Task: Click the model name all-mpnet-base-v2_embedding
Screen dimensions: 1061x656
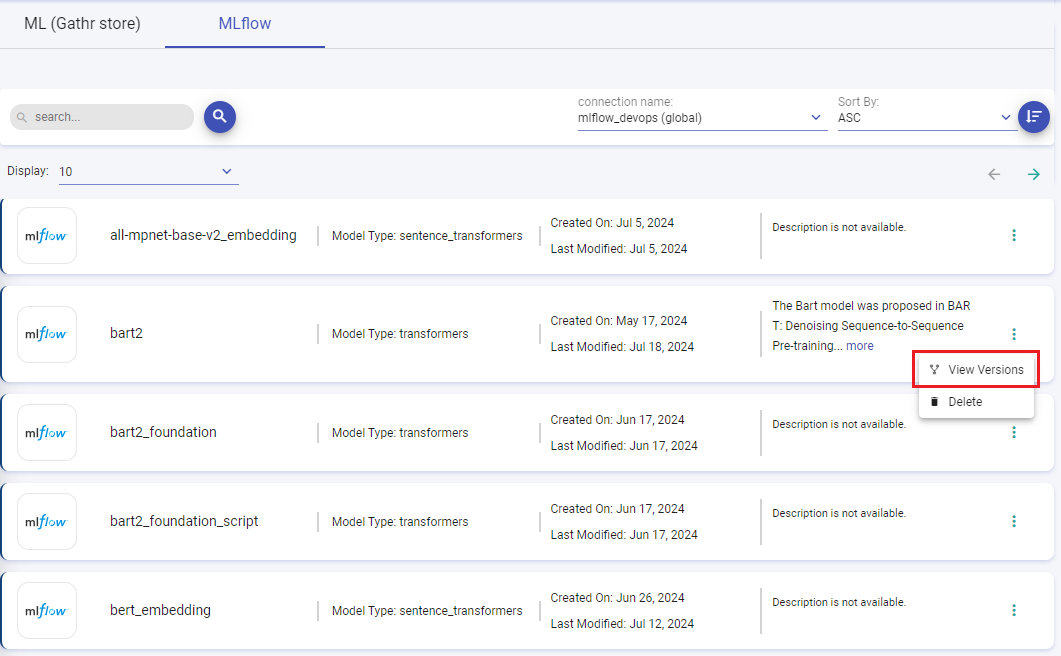Action: pos(203,236)
